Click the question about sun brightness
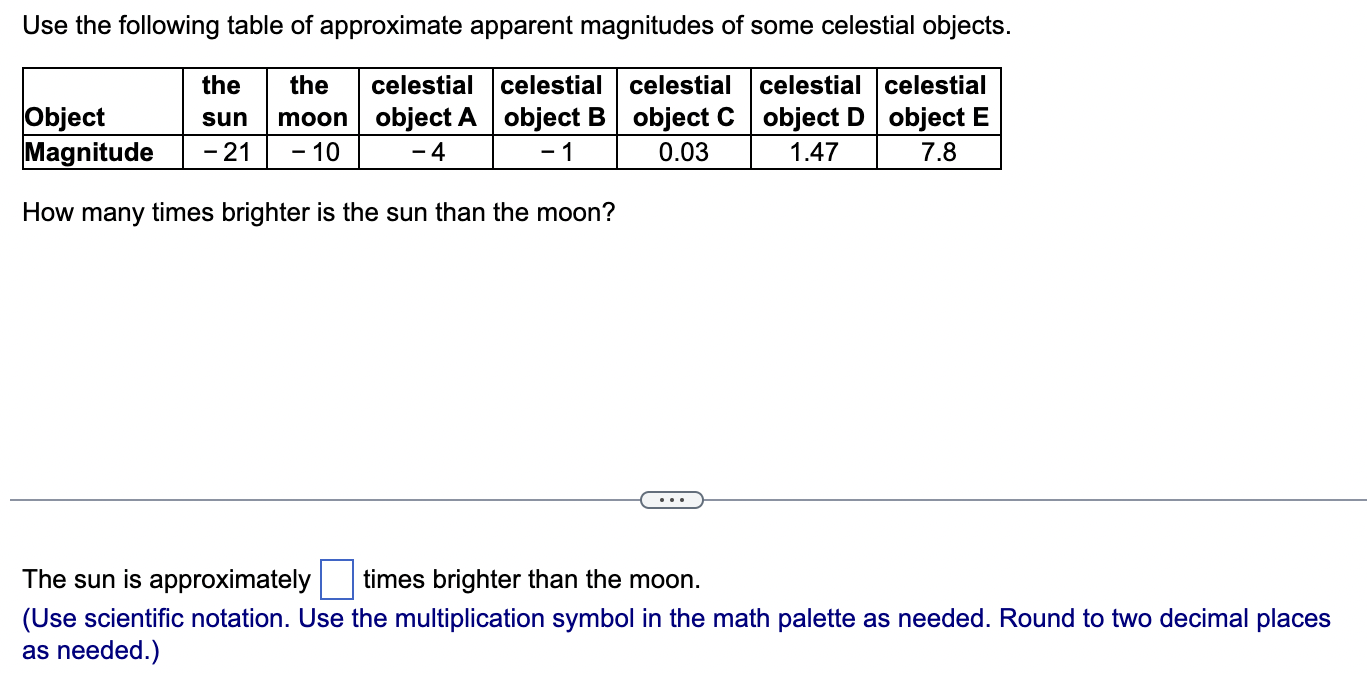Image resolution: width=1367 pixels, height=674 pixels. click(318, 212)
